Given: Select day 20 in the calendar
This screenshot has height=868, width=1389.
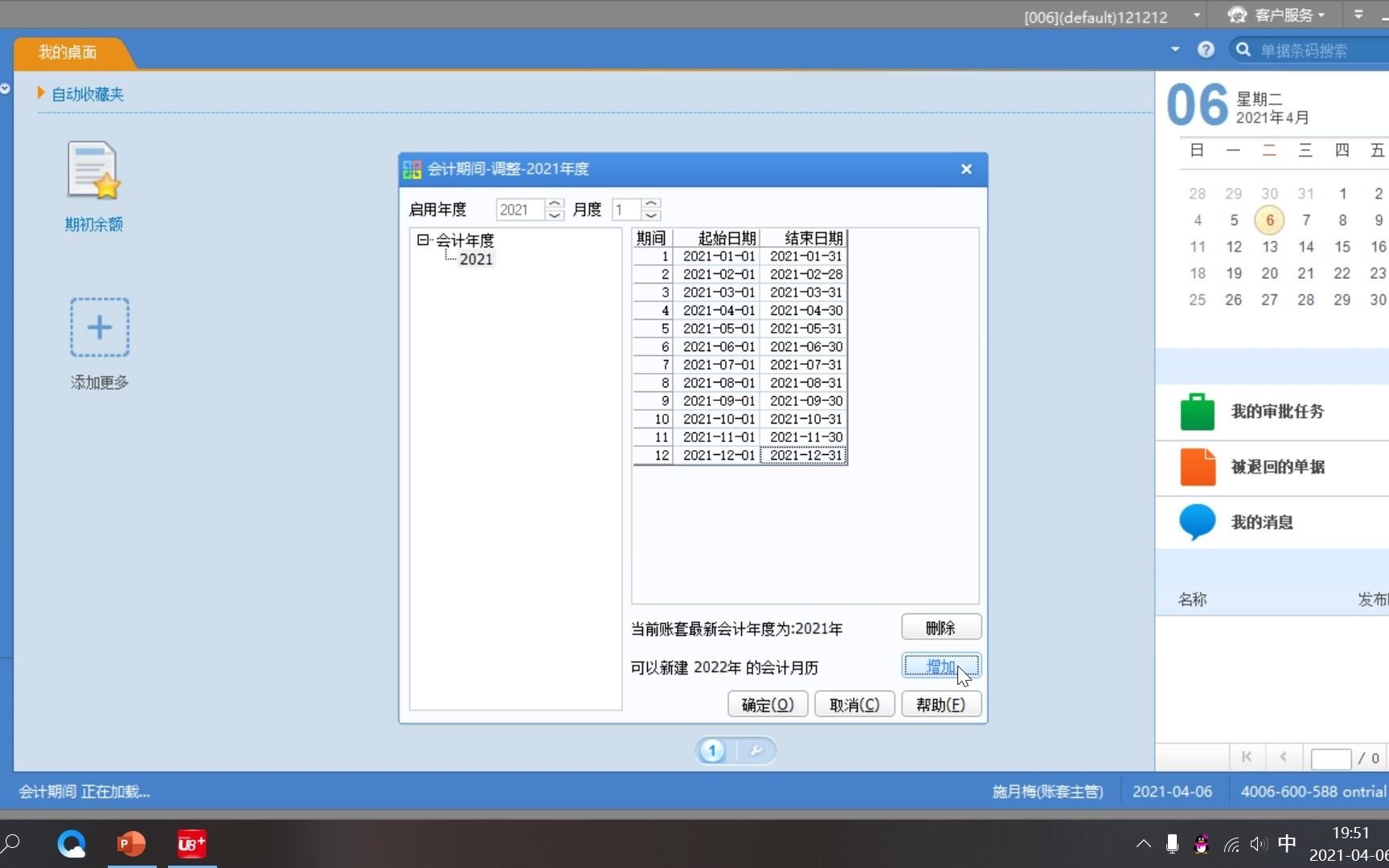Looking at the screenshot, I should tap(1270, 273).
